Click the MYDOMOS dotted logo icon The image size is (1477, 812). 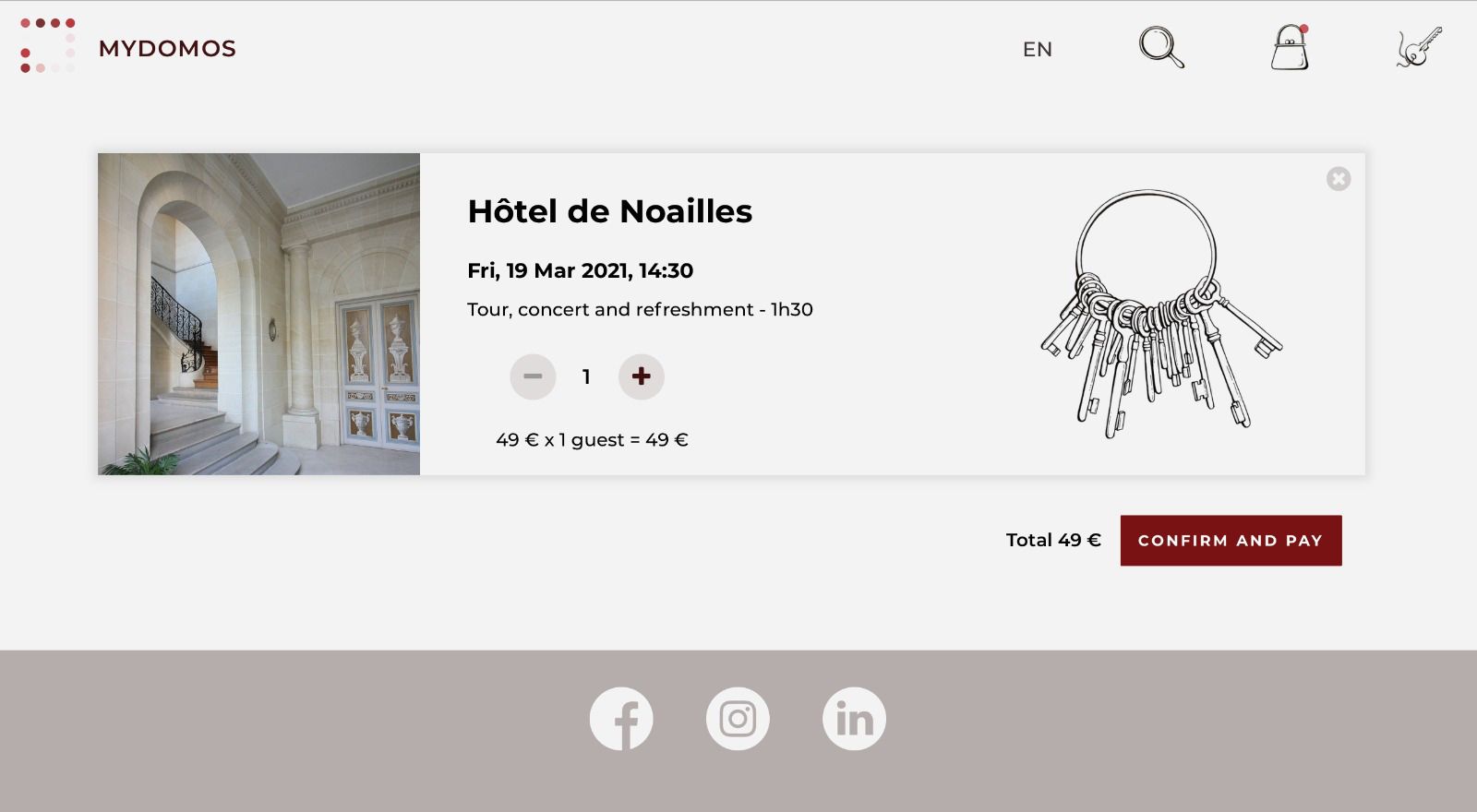[48, 46]
